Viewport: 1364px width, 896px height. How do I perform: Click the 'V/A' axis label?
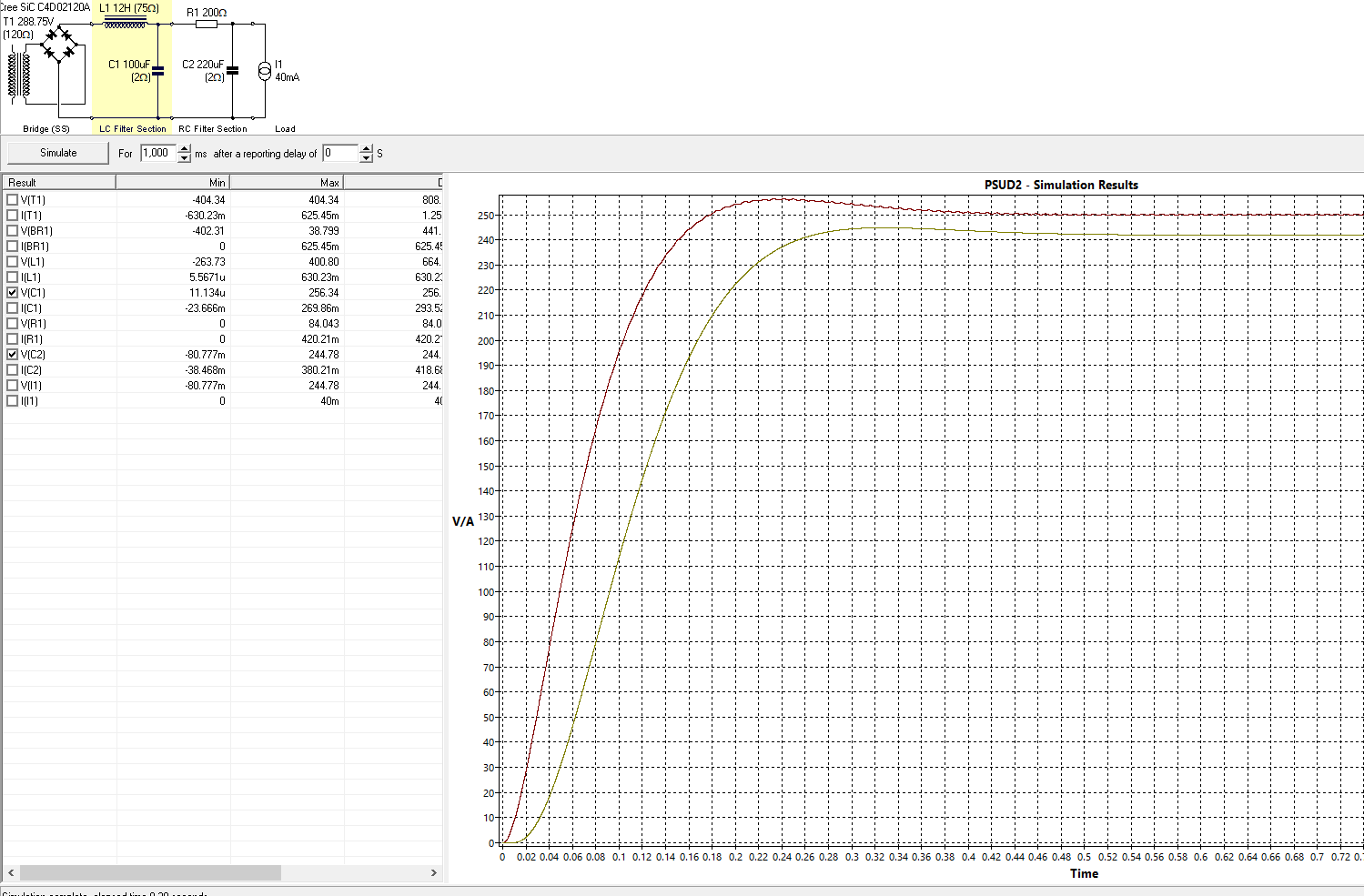point(463,521)
